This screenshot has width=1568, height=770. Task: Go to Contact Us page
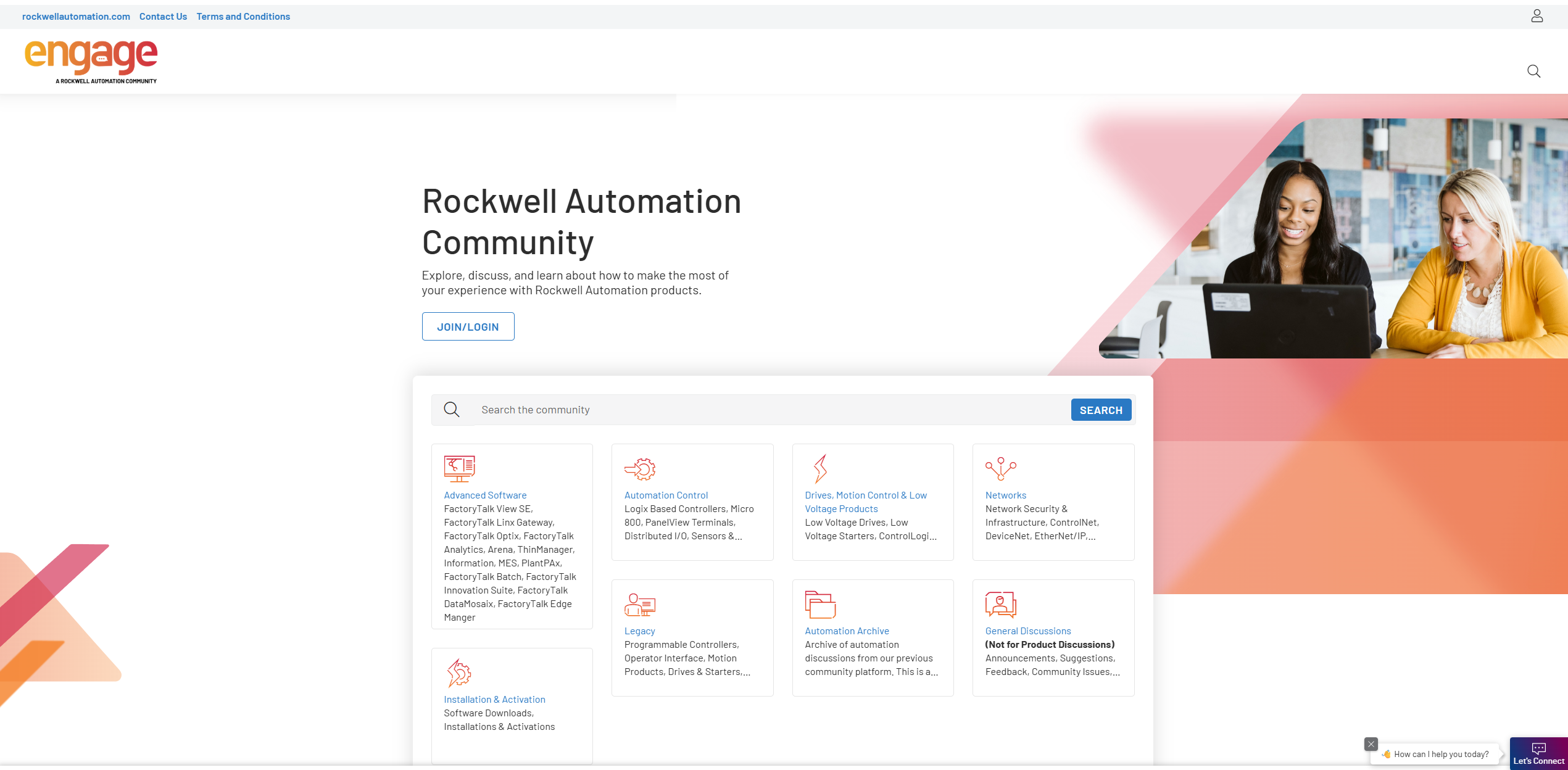pos(163,17)
